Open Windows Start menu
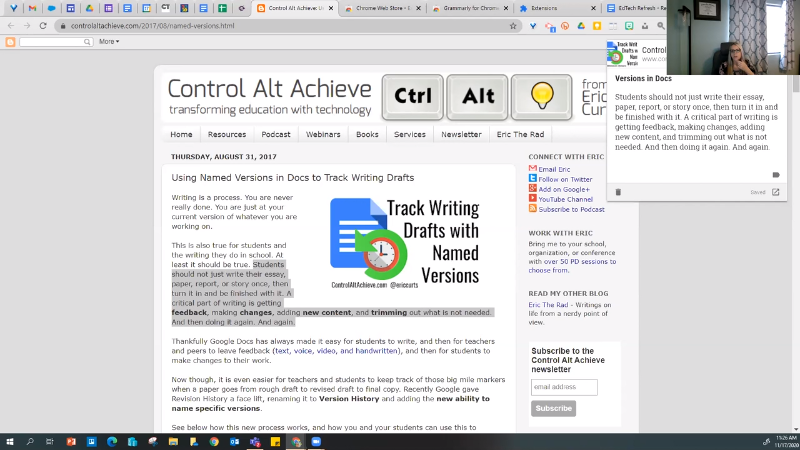The image size is (800, 450). click(10, 442)
